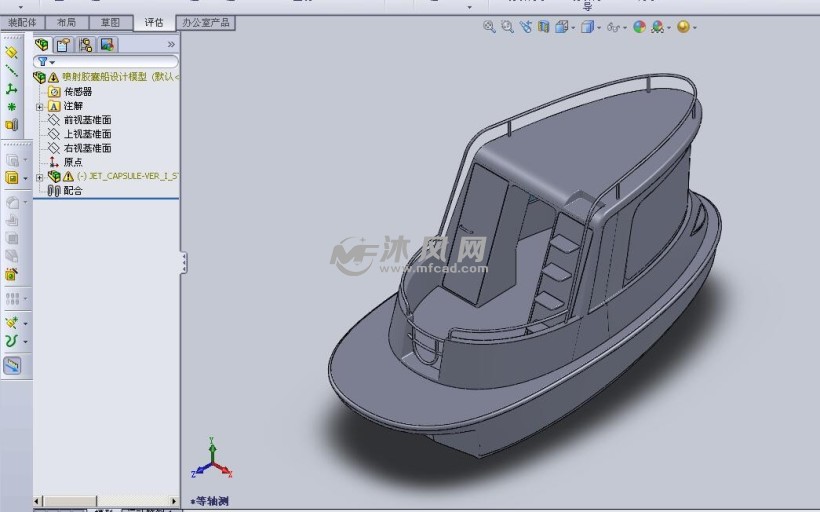The height and width of the screenshot is (512, 820).
Task: Open the FeatureManager design tree tab
Action: click(x=42, y=44)
